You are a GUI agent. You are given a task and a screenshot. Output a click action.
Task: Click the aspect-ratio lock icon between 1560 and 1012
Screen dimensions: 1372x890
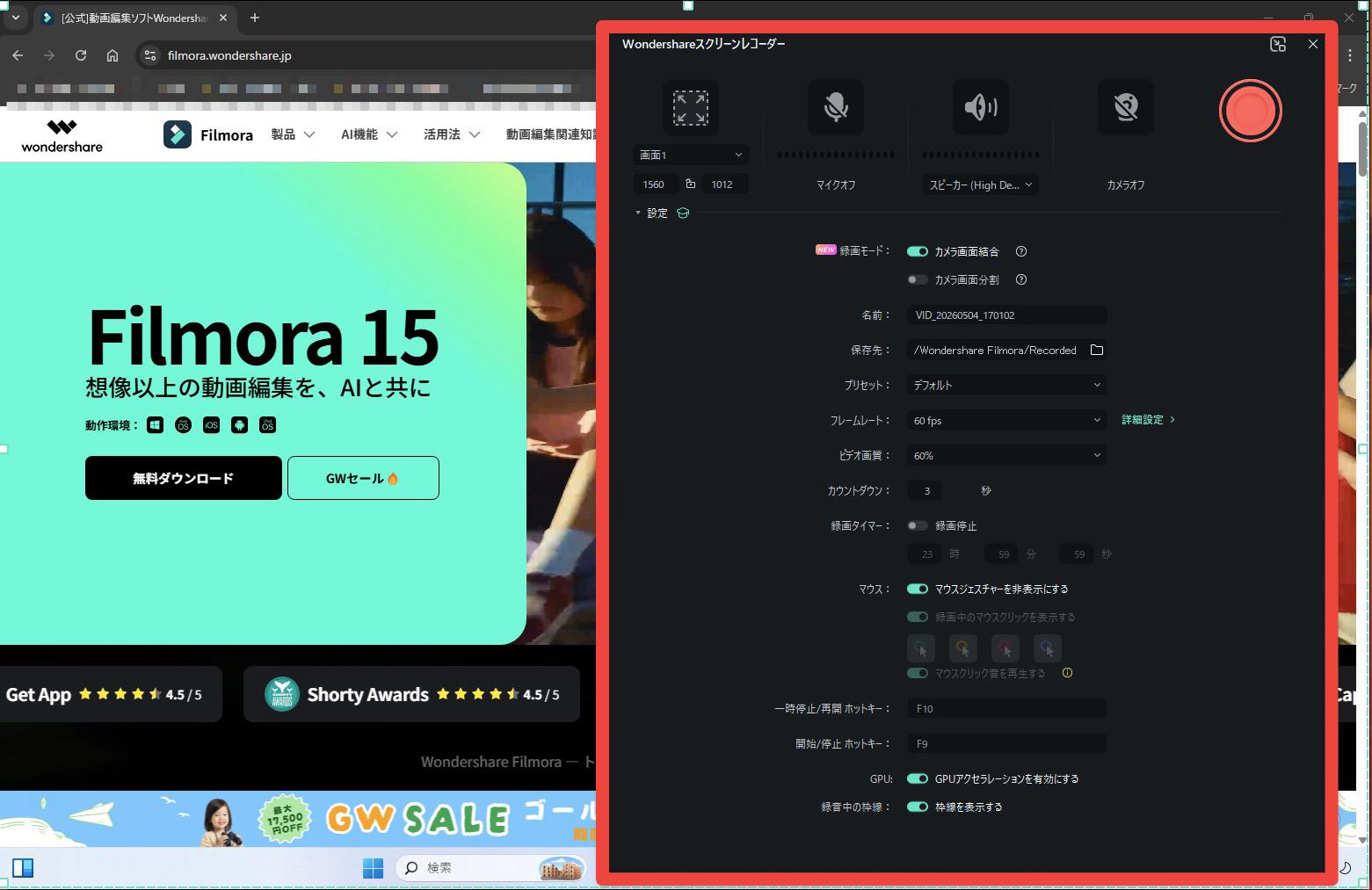tap(690, 184)
